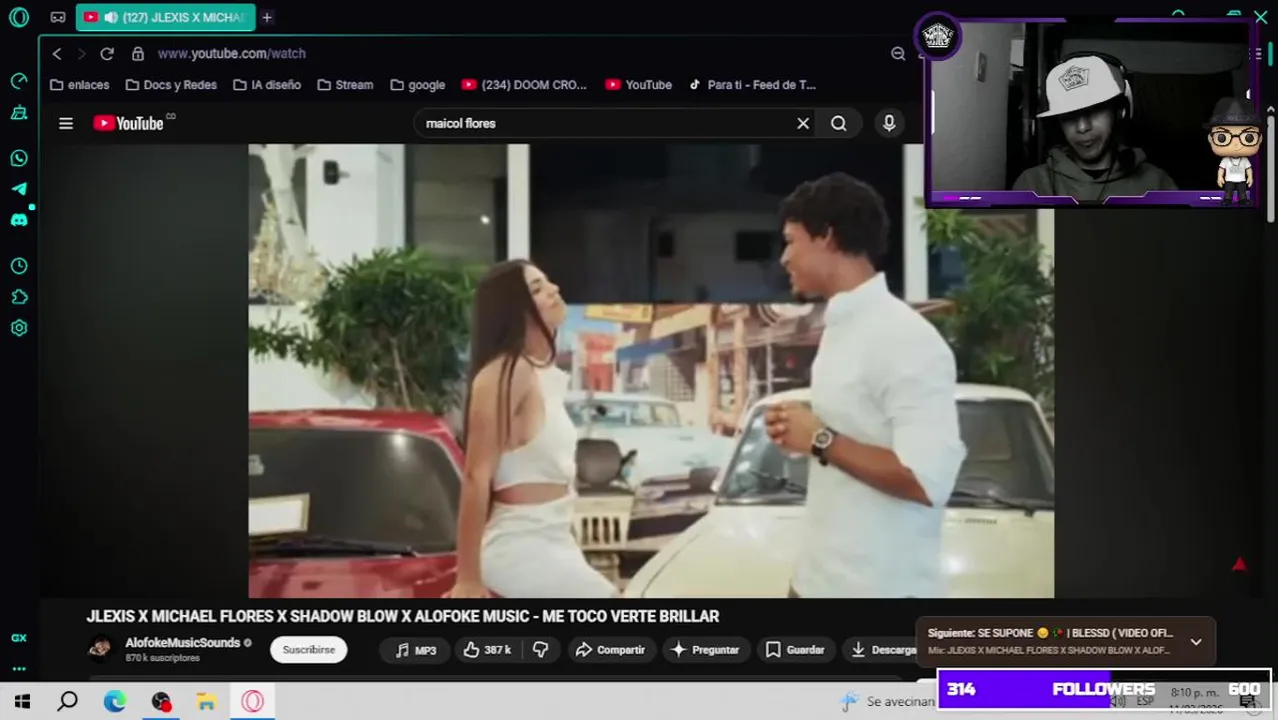Open Discord in Opera sidebar

[19, 220]
